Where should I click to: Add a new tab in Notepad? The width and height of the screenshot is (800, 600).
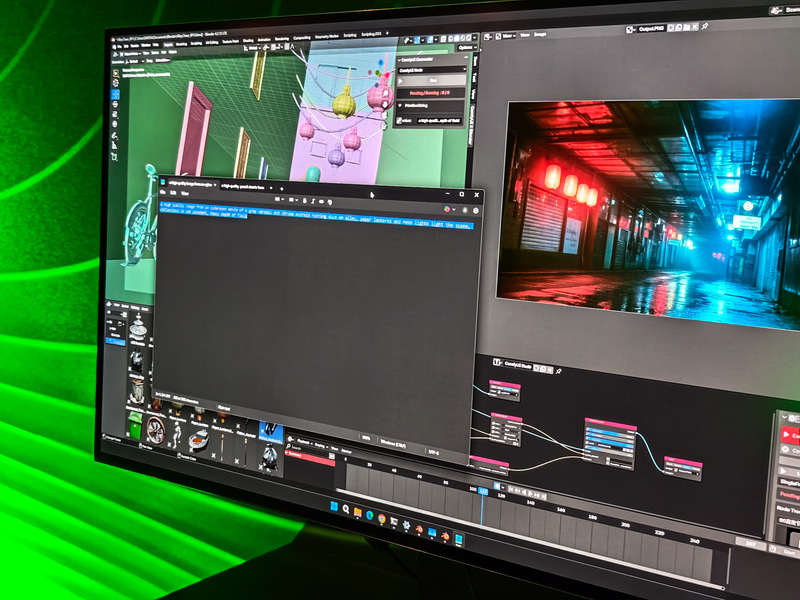pyautogui.click(x=282, y=189)
